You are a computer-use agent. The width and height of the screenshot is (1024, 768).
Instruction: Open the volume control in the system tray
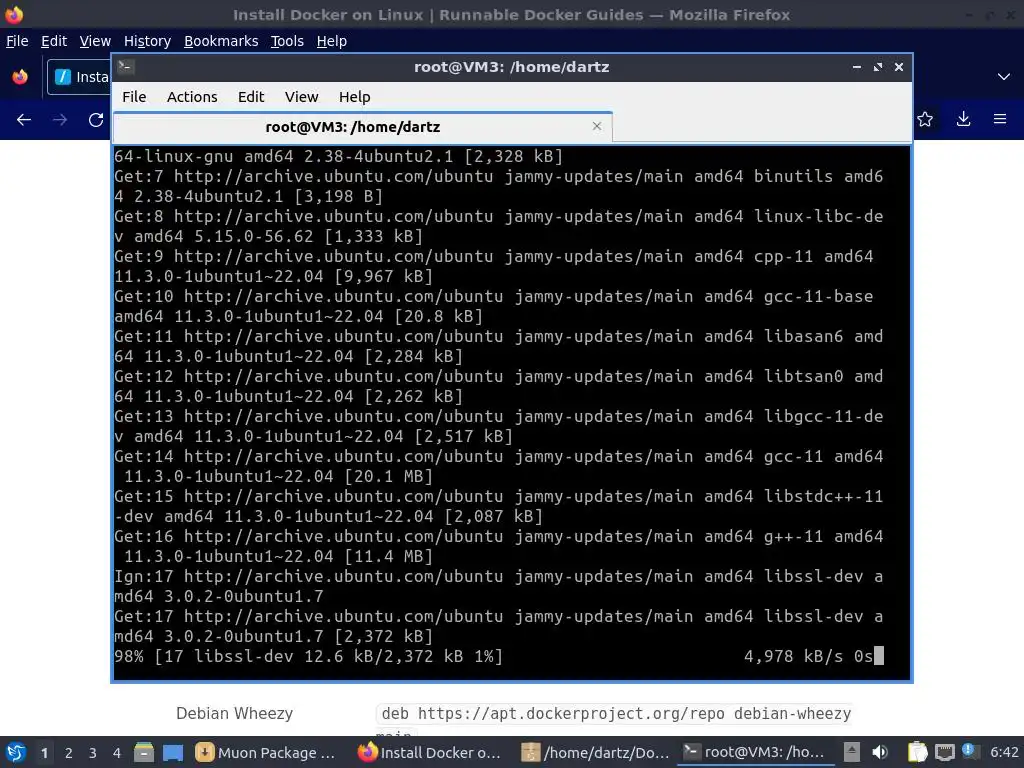tap(880, 752)
